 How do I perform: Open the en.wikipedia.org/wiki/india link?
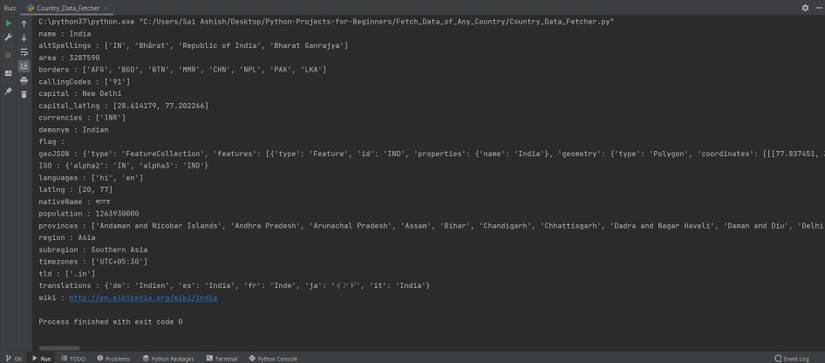coord(143,298)
